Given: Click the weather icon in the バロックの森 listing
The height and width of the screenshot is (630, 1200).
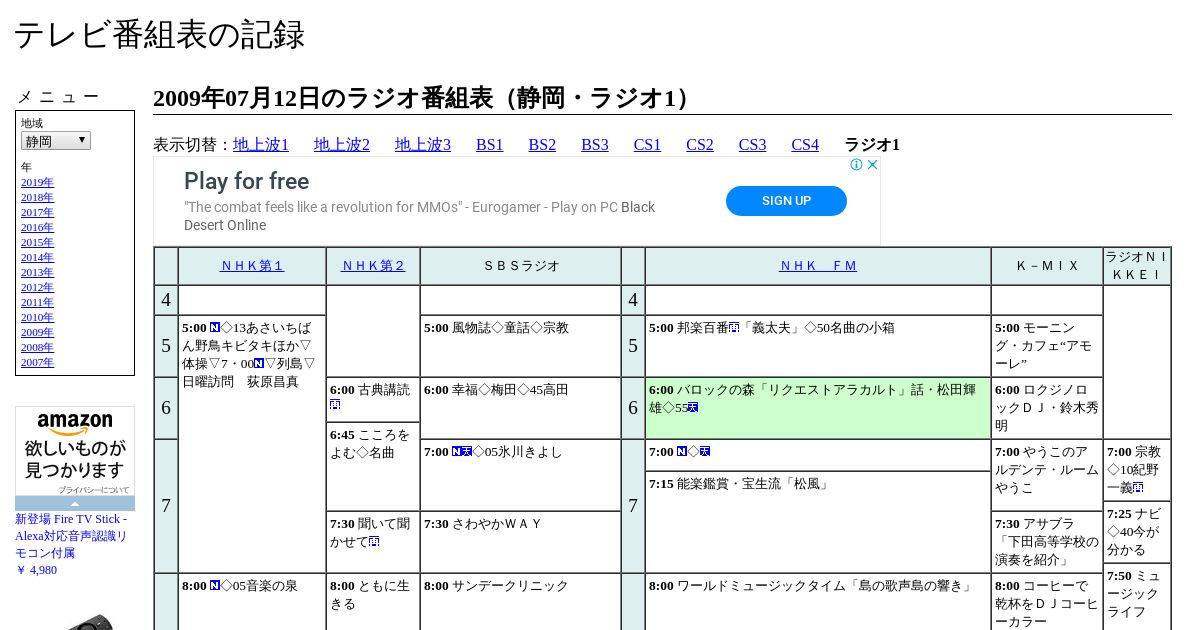Looking at the screenshot, I should tap(692, 408).
